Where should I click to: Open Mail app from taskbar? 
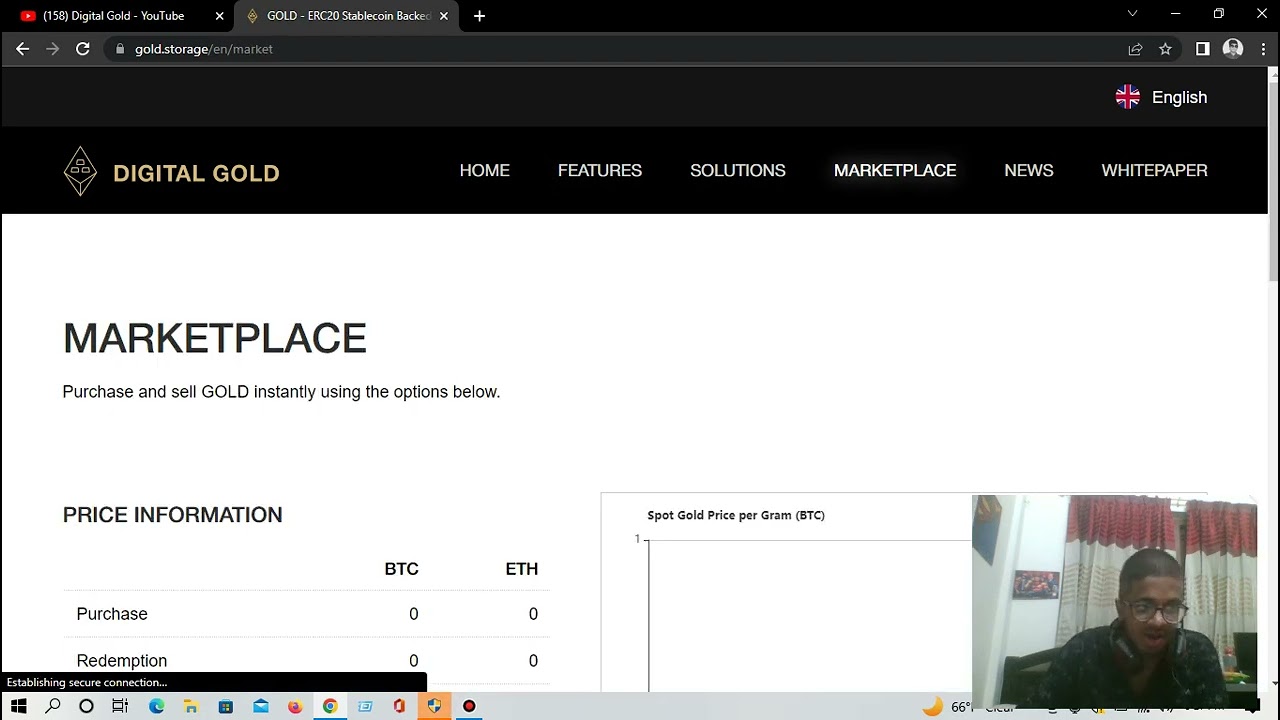[261, 706]
